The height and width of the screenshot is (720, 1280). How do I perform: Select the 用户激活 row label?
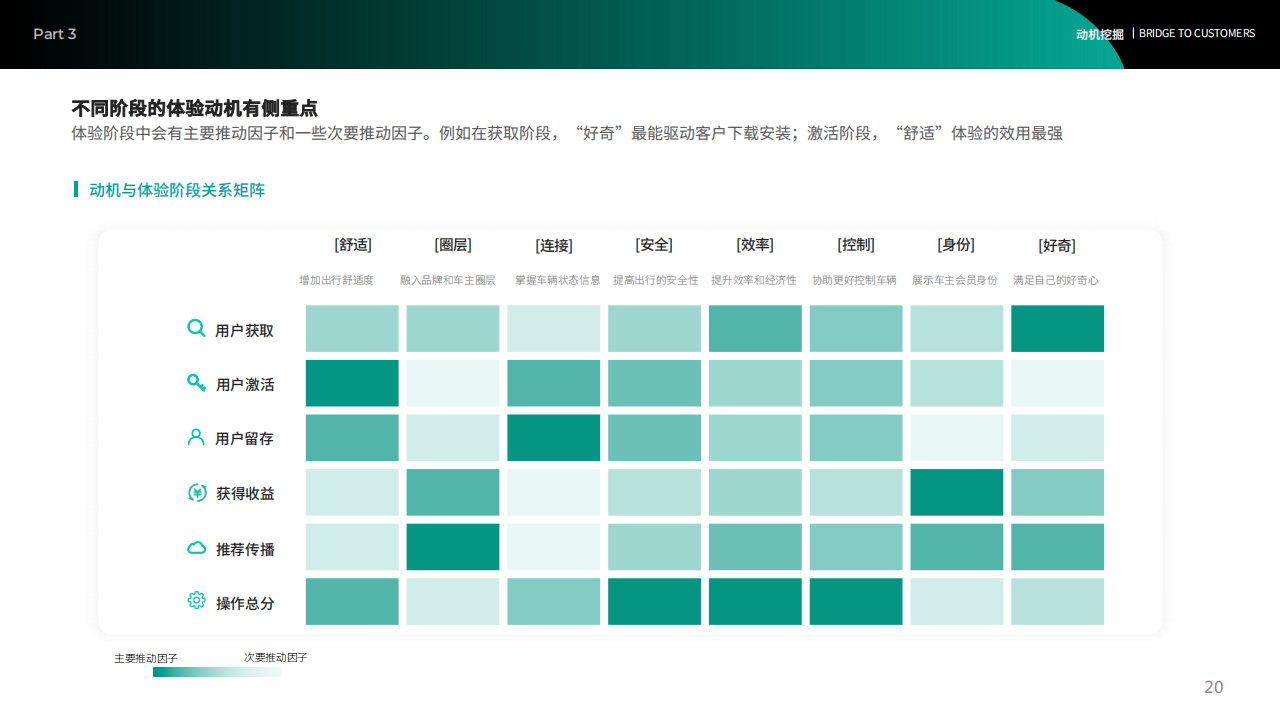(x=245, y=385)
